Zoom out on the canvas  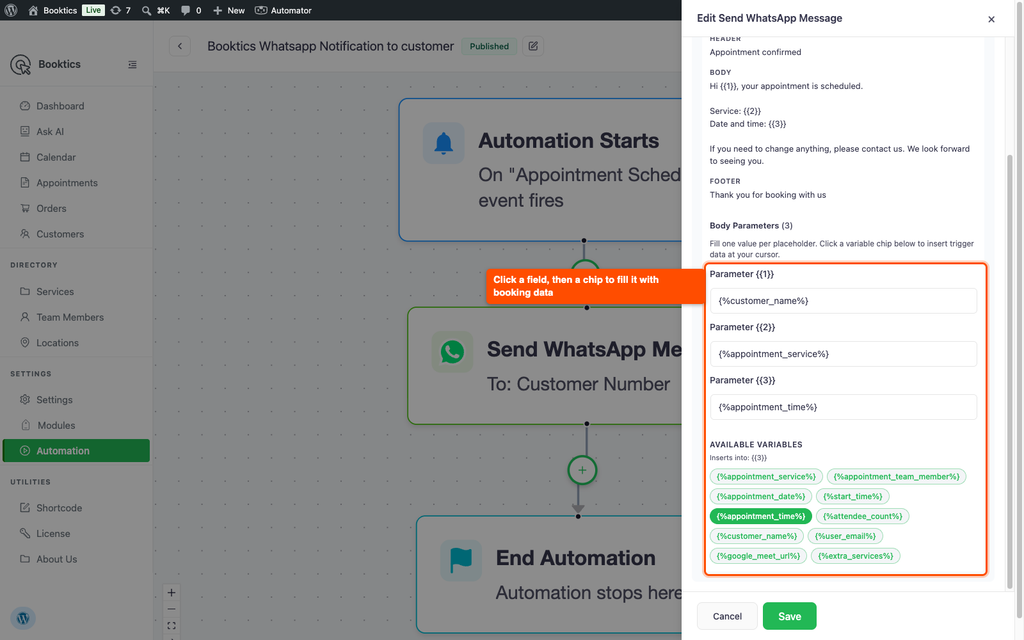[171, 609]
